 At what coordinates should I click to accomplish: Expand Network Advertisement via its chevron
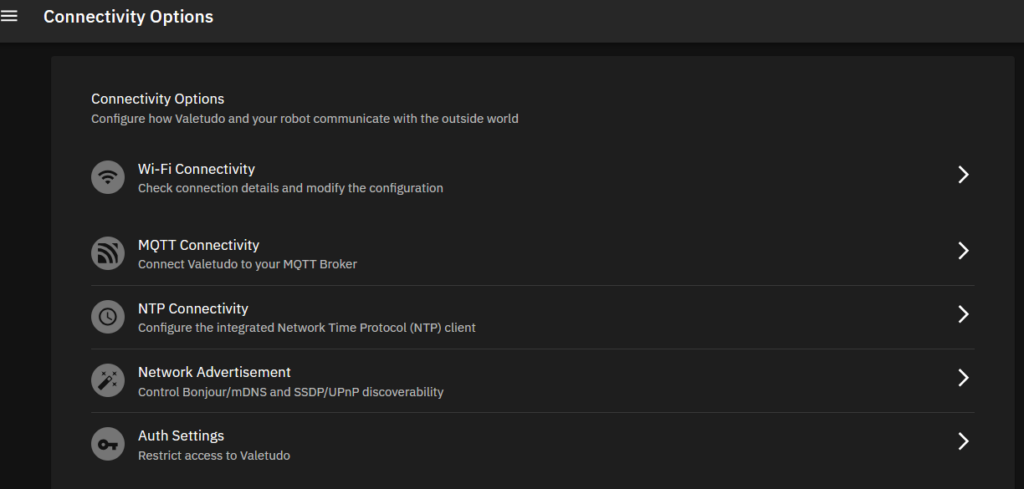pos(963,377)
